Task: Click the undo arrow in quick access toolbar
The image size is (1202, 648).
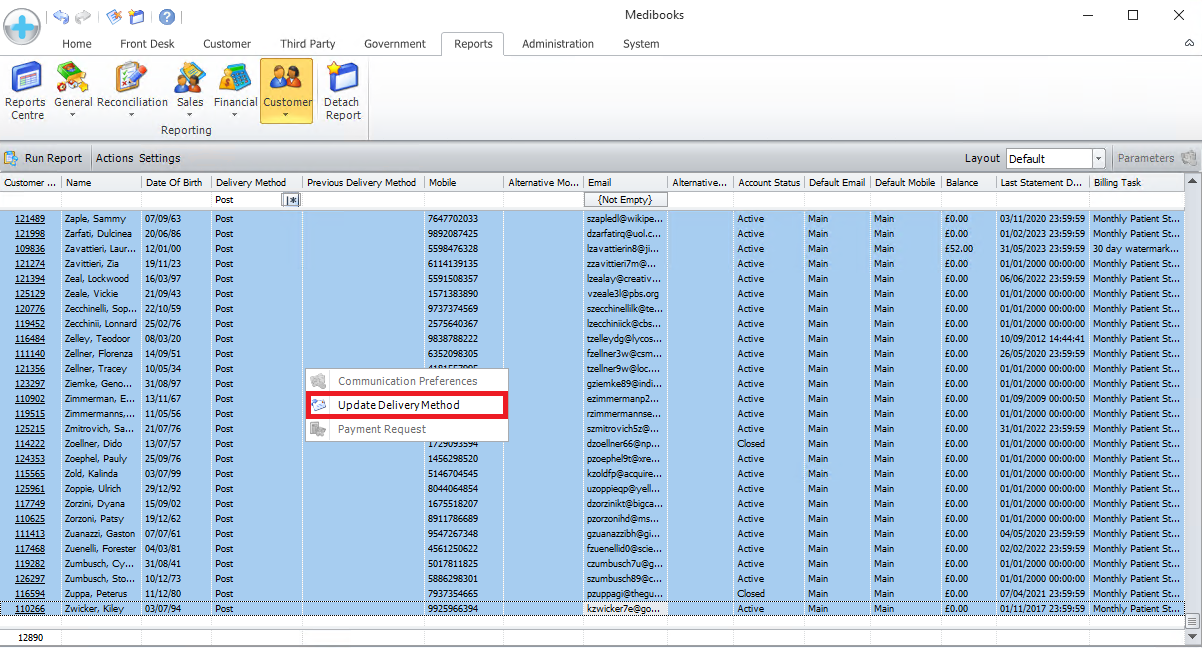Action: 61,17
